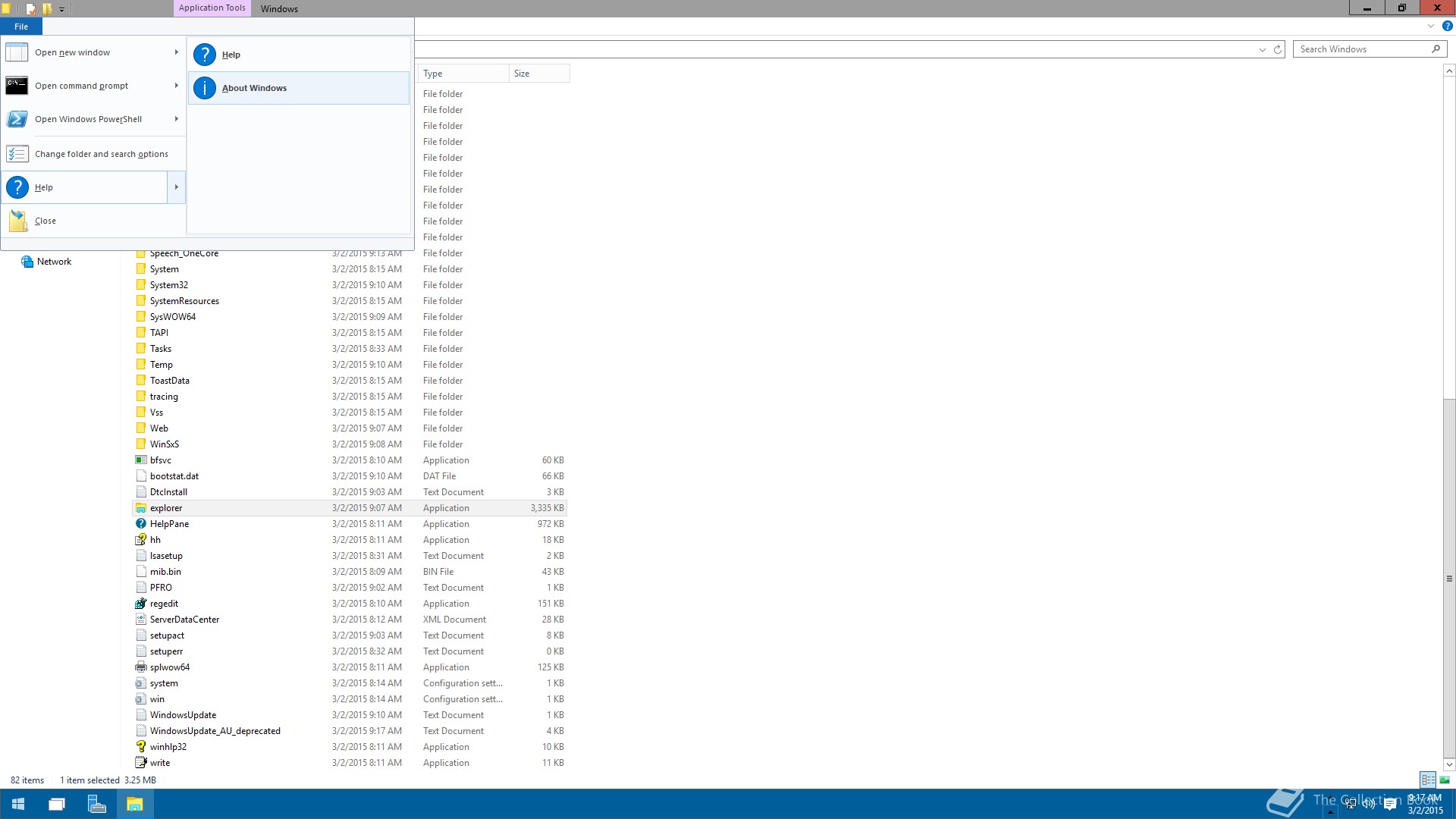Click the Temp folder icon
Image resolution: width=1456 pixels, height=819 pixels.
pos(140,364)
